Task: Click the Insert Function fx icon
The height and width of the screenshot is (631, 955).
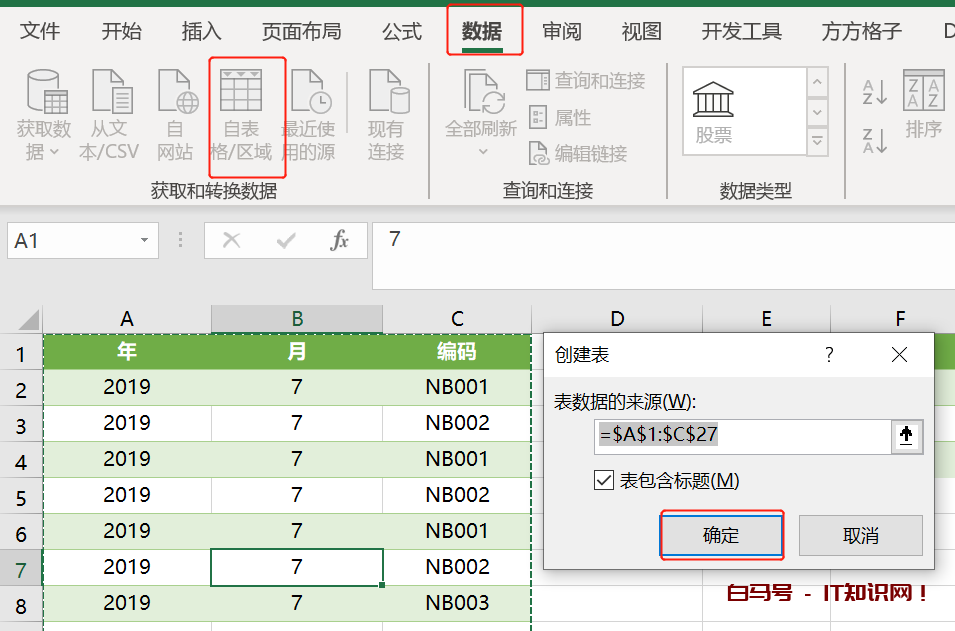Action: point(337,240)
